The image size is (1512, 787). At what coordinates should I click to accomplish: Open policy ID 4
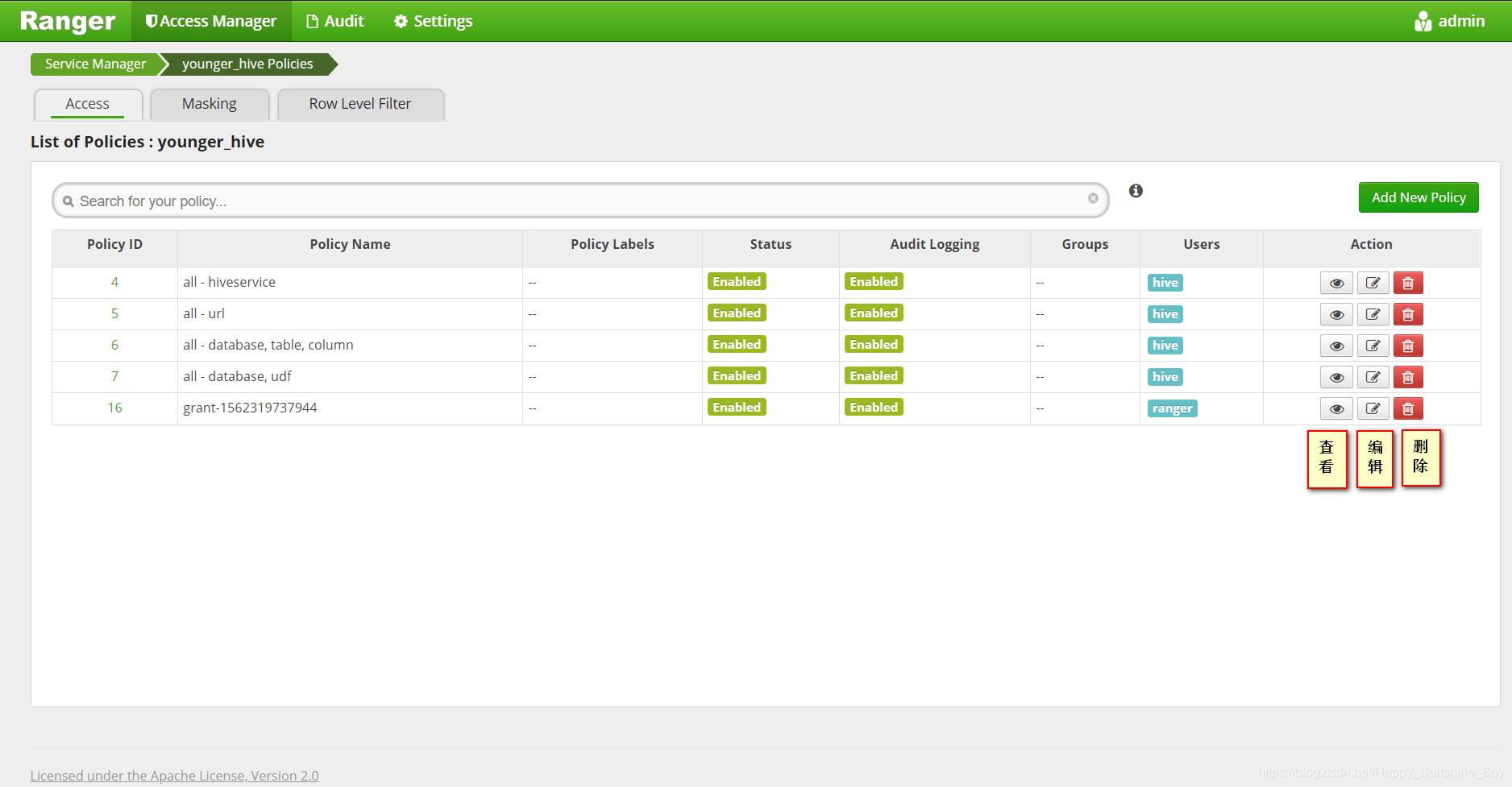pos(114,282)
